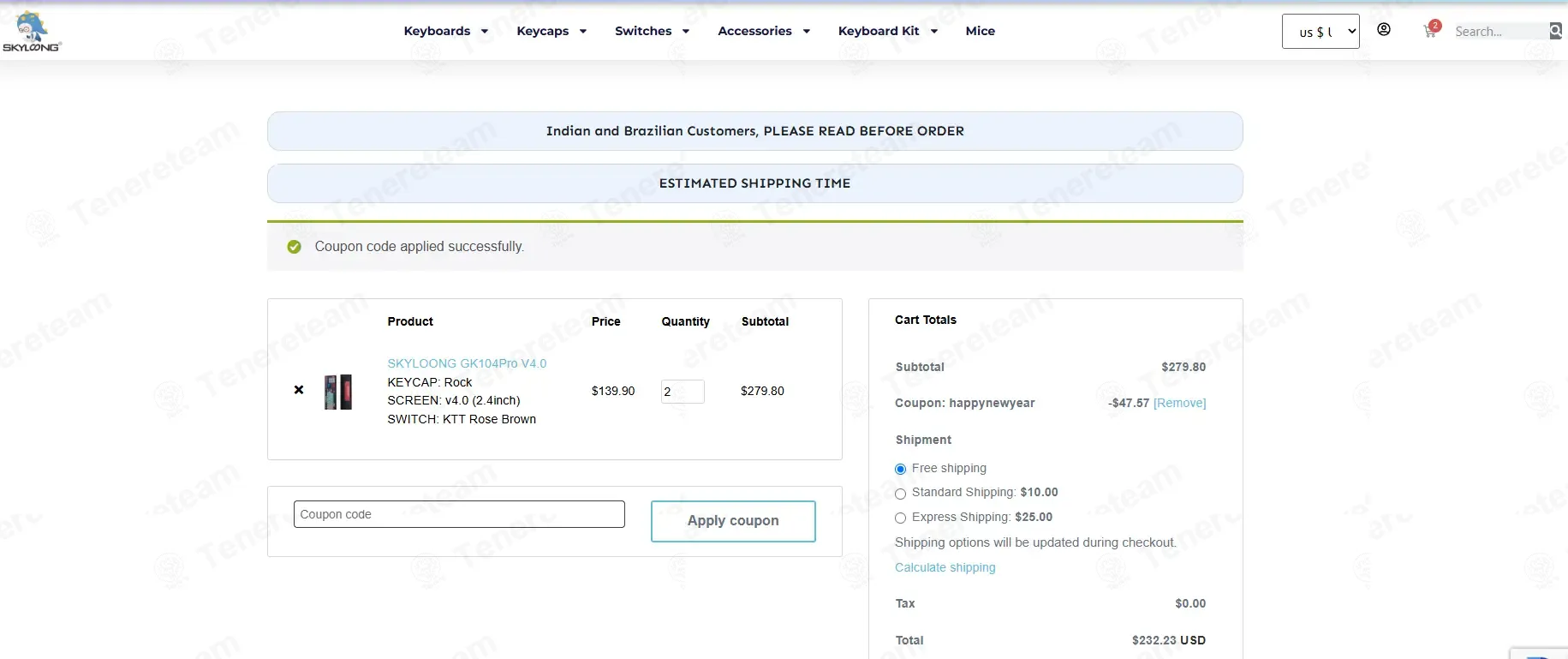Open the Skyloong logo home link
This screenshot has height=659, width=1568.
pos(32,32)
